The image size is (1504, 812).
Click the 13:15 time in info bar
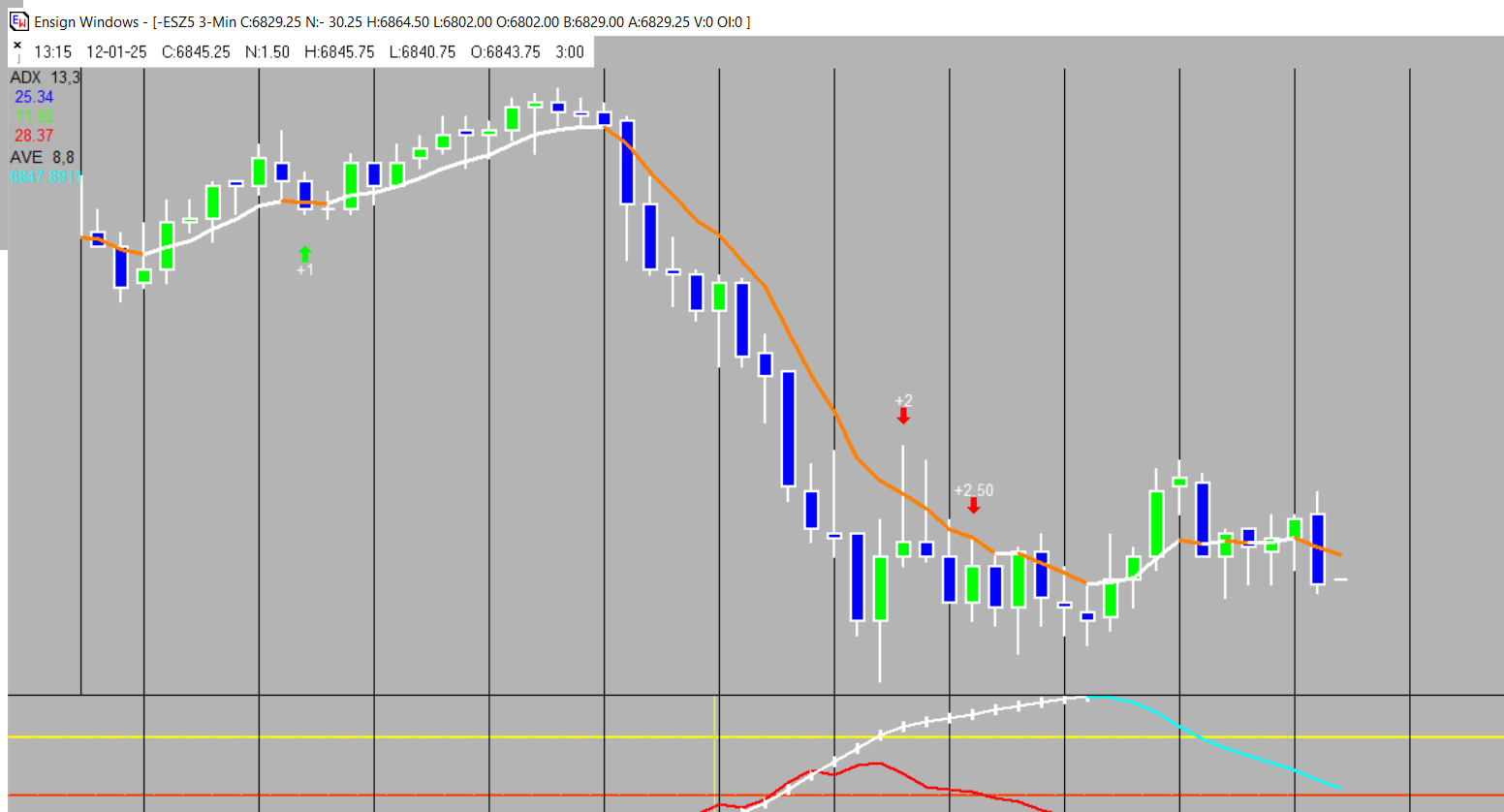pos(52,52)
